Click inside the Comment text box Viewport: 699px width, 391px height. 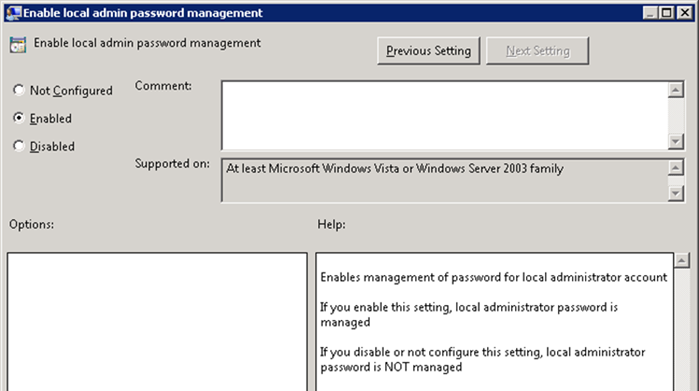click(444, 115)
